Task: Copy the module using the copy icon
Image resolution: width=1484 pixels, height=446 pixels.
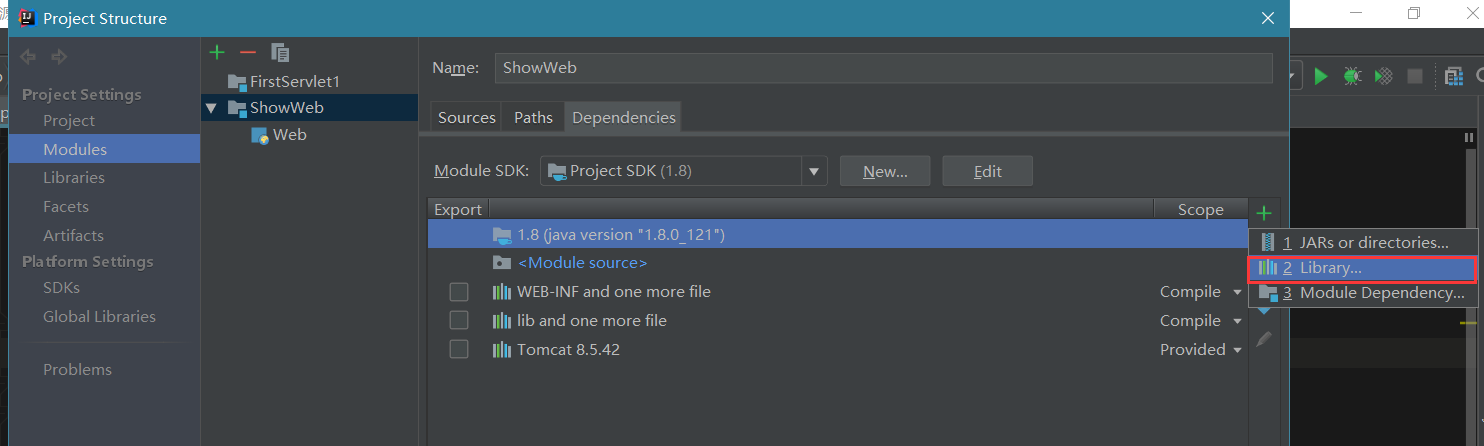Action: 280,53
